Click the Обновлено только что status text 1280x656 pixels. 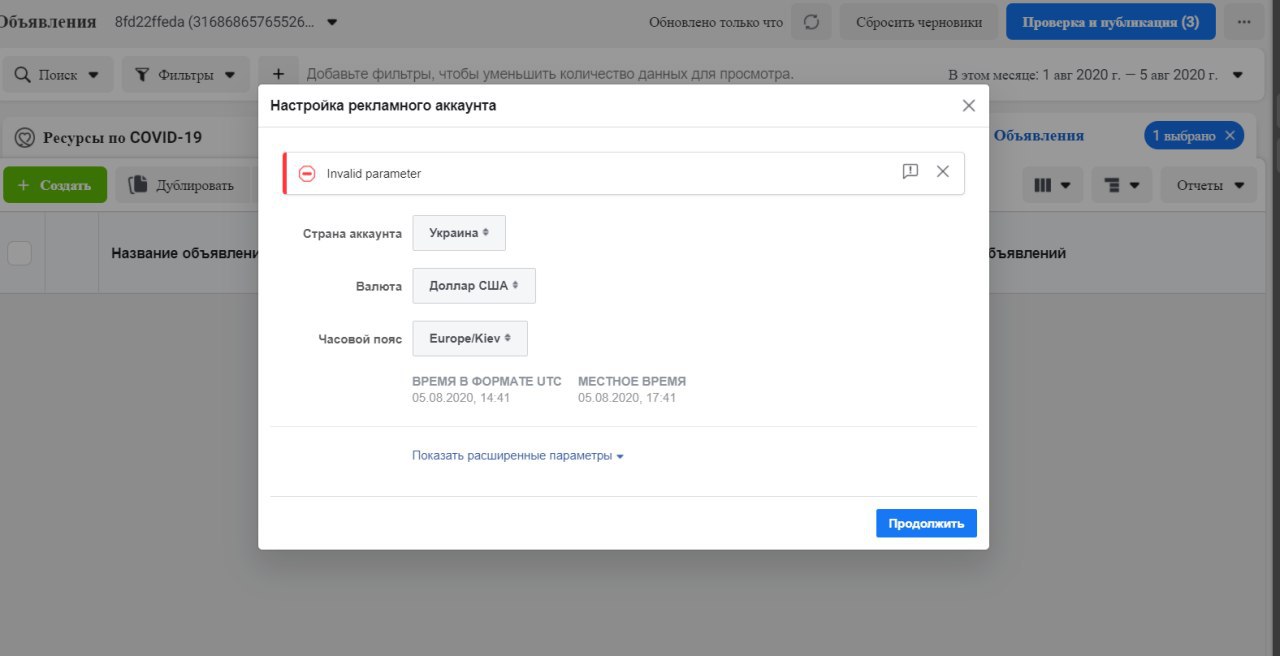click(x=716, y=22)
